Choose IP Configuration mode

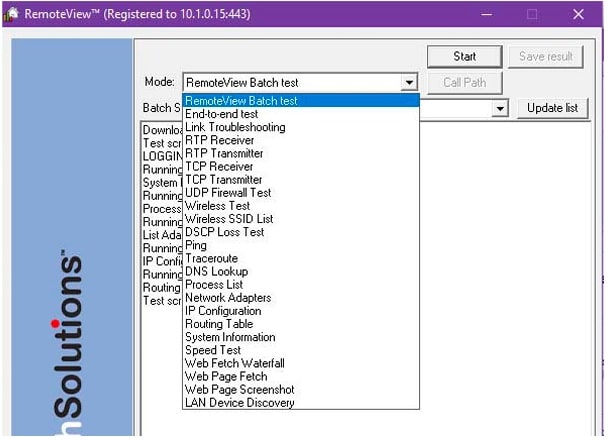(x=301, y=311)
